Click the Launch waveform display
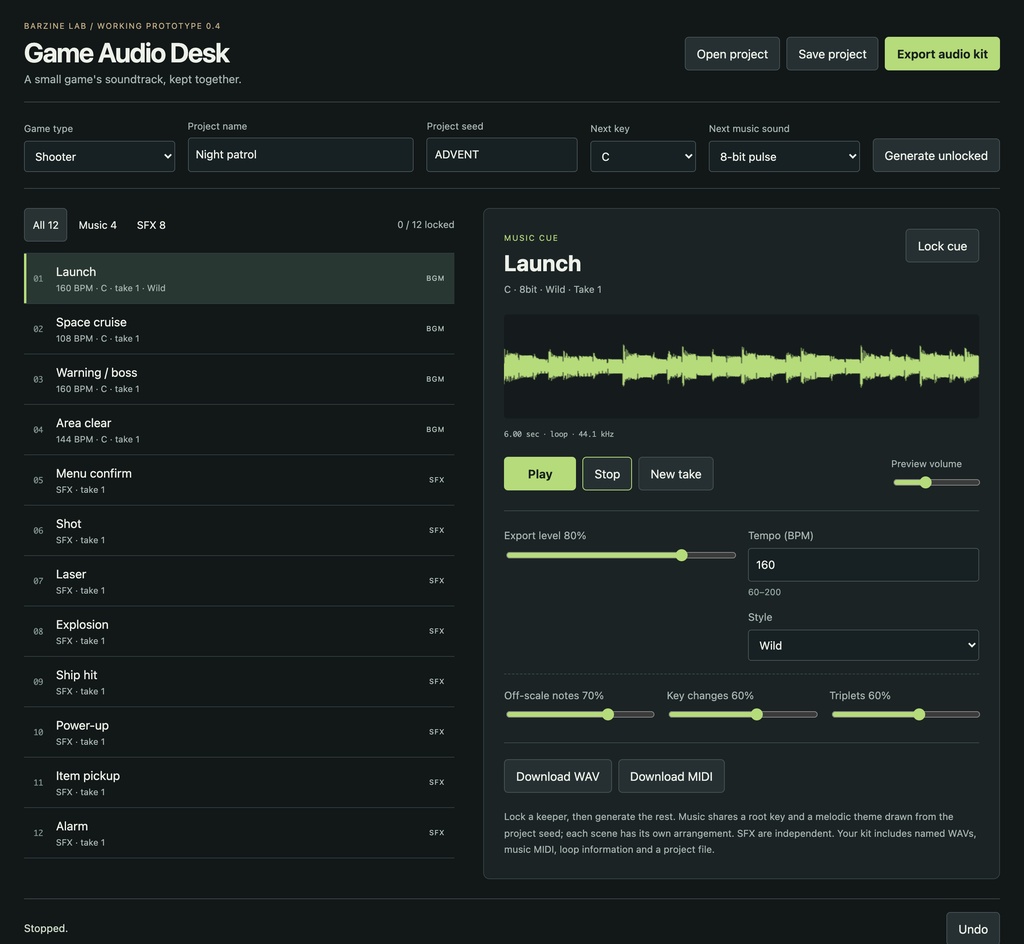The image size is (1024, 944). pos(741,366)
